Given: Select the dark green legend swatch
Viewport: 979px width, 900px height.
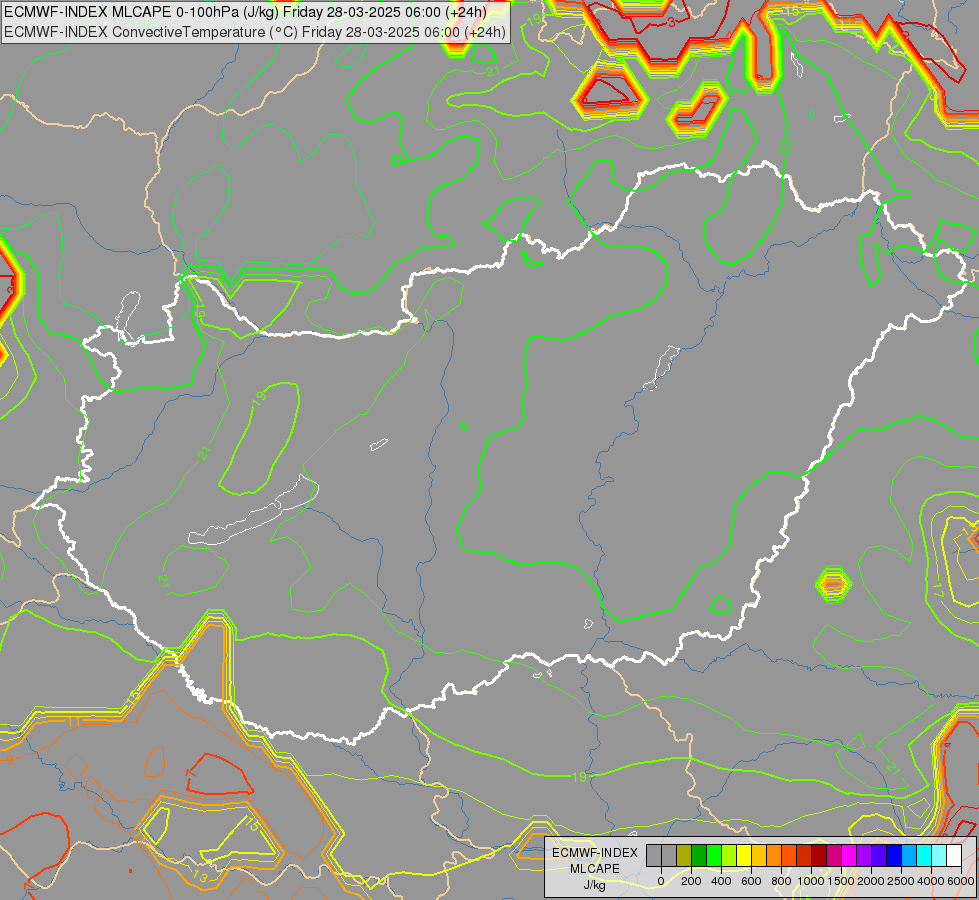Looking at the screenshot, I should coord(699,856).
